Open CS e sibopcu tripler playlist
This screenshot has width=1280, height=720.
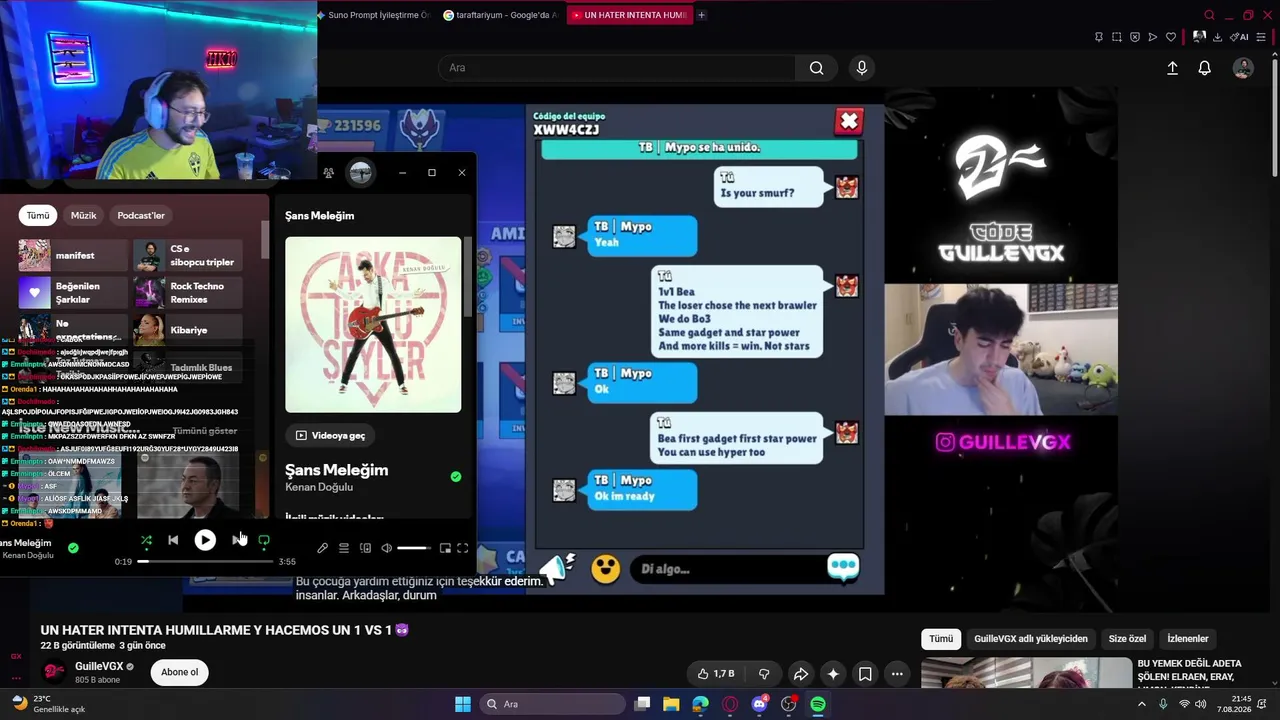click(x=188, y=255)
